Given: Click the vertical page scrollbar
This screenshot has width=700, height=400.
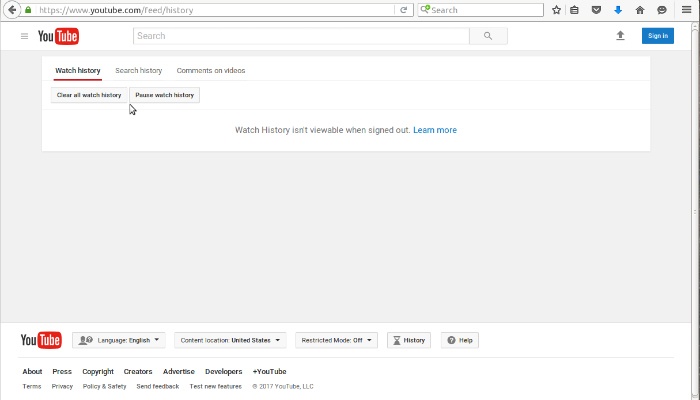Looking at the screenshot, I should (695, 211).
